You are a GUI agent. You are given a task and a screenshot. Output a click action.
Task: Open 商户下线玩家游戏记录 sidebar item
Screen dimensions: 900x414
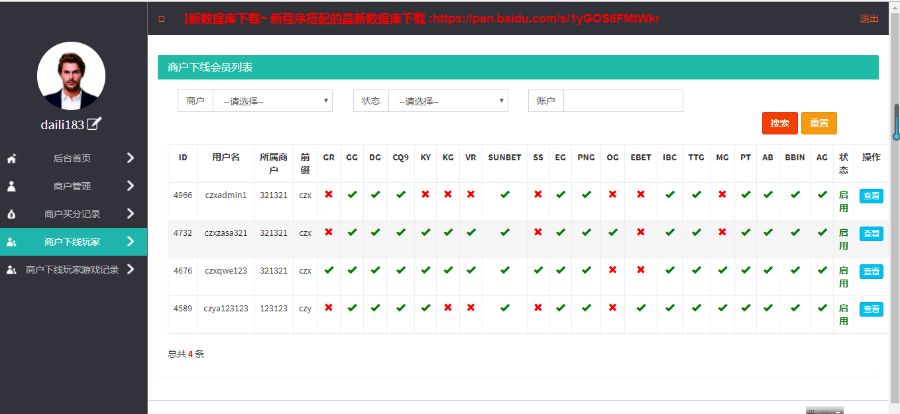[73, 269]
